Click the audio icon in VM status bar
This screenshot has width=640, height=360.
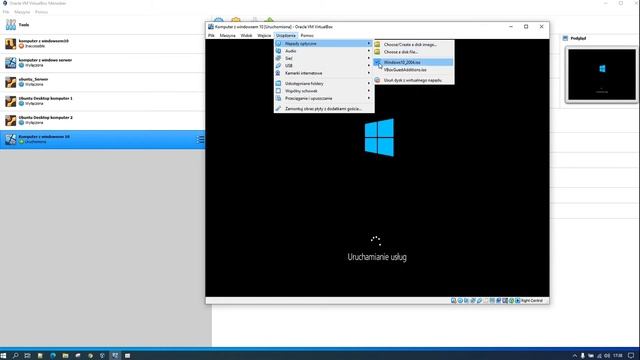[467, 301]
